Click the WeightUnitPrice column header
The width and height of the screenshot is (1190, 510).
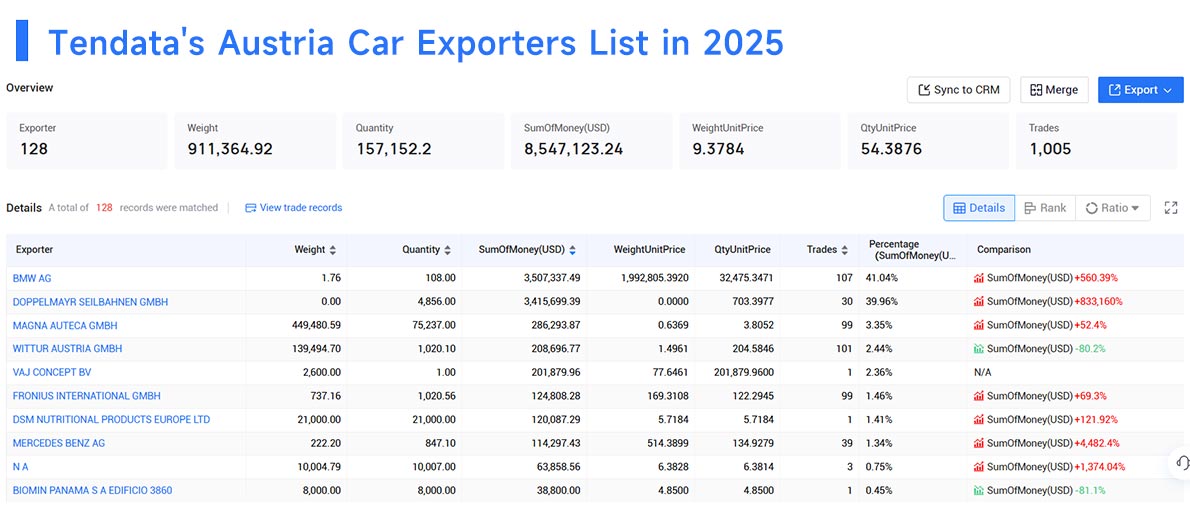click(x=649, y=250)
